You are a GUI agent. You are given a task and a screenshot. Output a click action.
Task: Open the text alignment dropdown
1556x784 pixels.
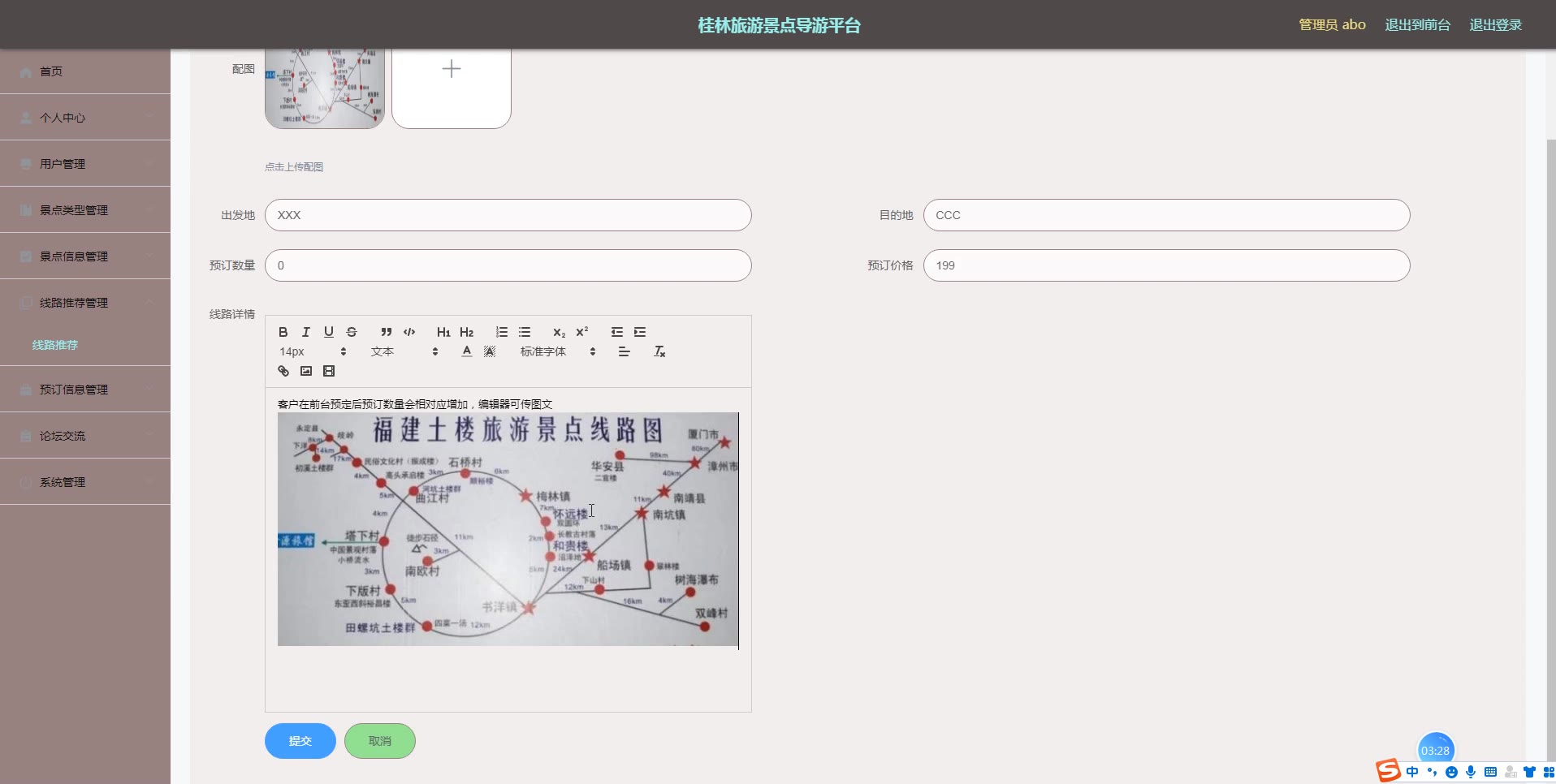point(624,351)
